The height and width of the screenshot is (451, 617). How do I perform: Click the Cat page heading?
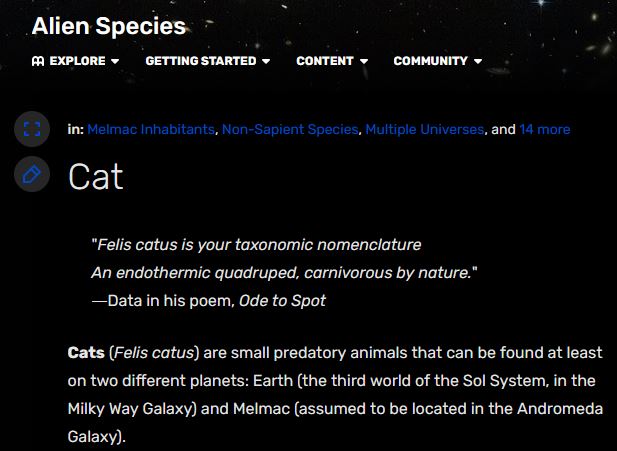coord(96,177)
